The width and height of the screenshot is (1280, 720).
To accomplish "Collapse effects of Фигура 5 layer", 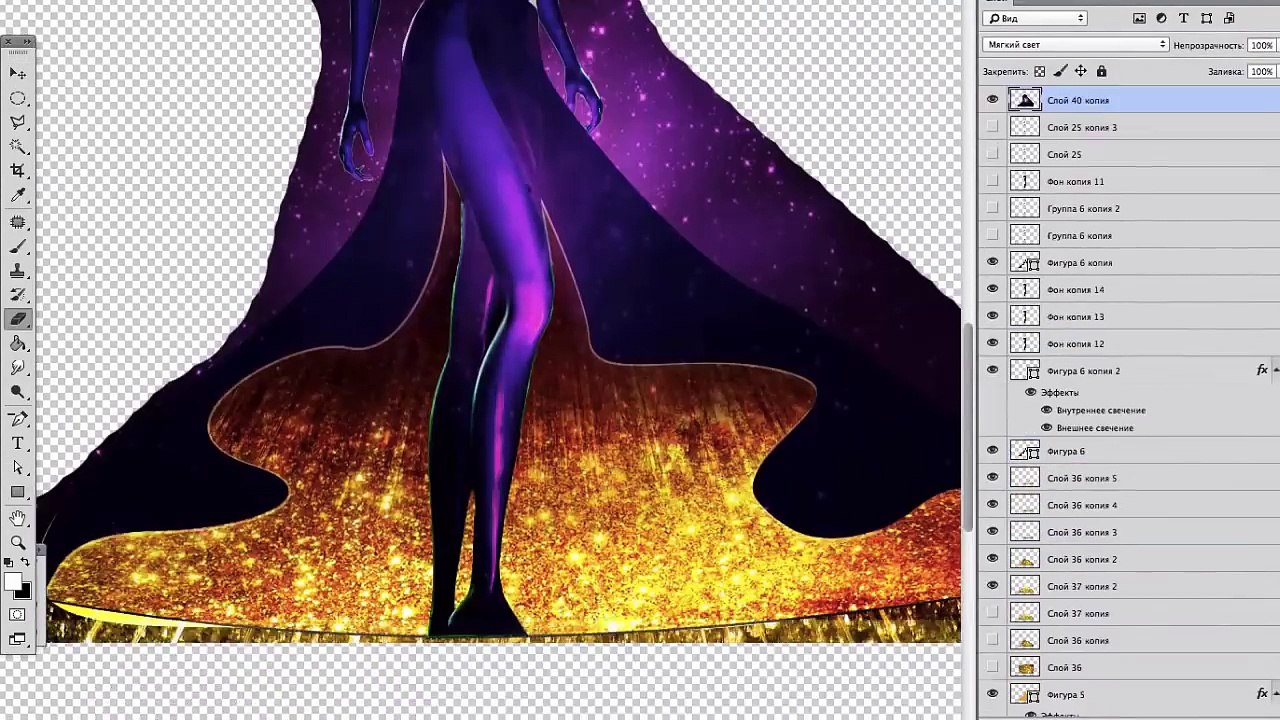I will (1276, 694).
